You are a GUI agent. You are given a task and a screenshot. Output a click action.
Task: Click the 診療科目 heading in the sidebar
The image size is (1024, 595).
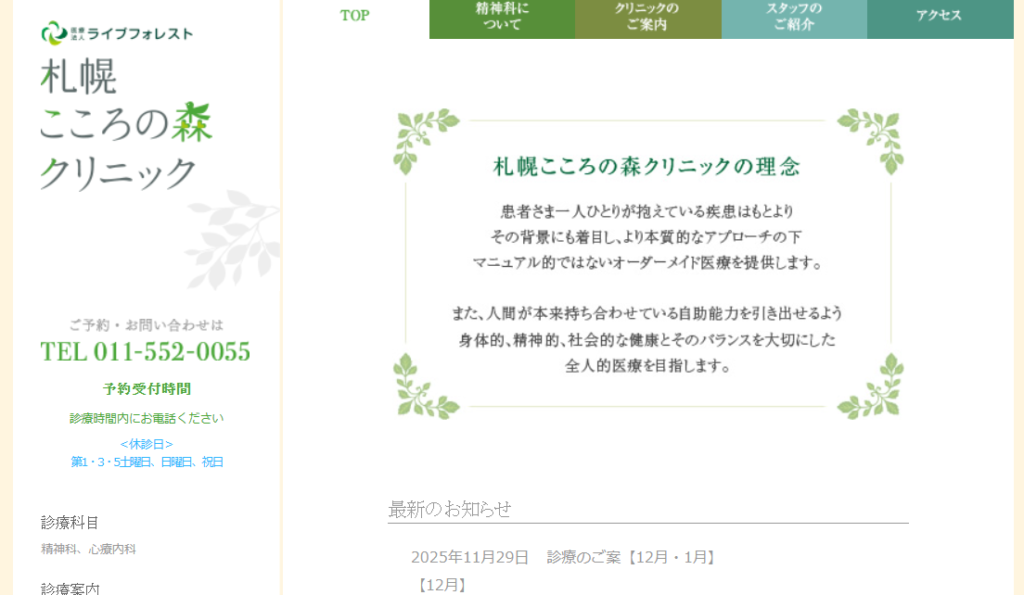click(70, 522)
